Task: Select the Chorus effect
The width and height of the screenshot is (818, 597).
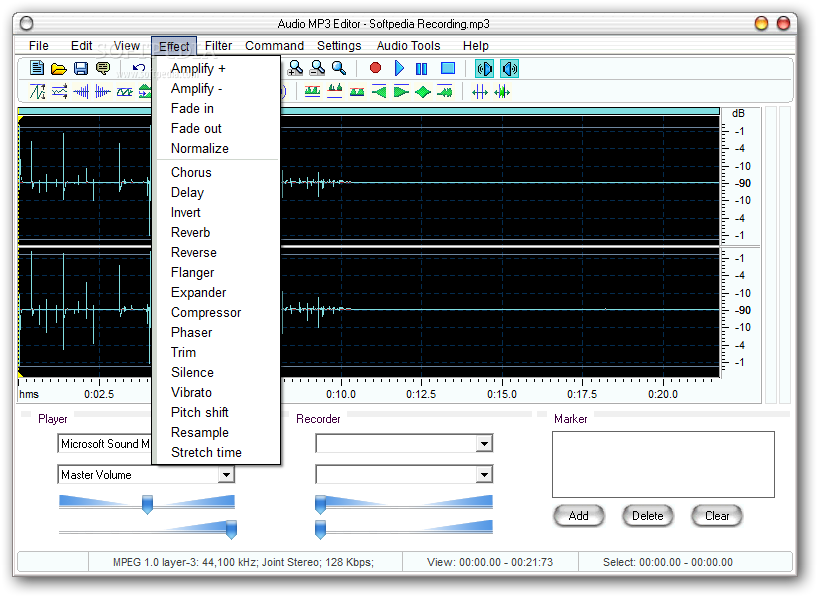Action: click(219, 173)
